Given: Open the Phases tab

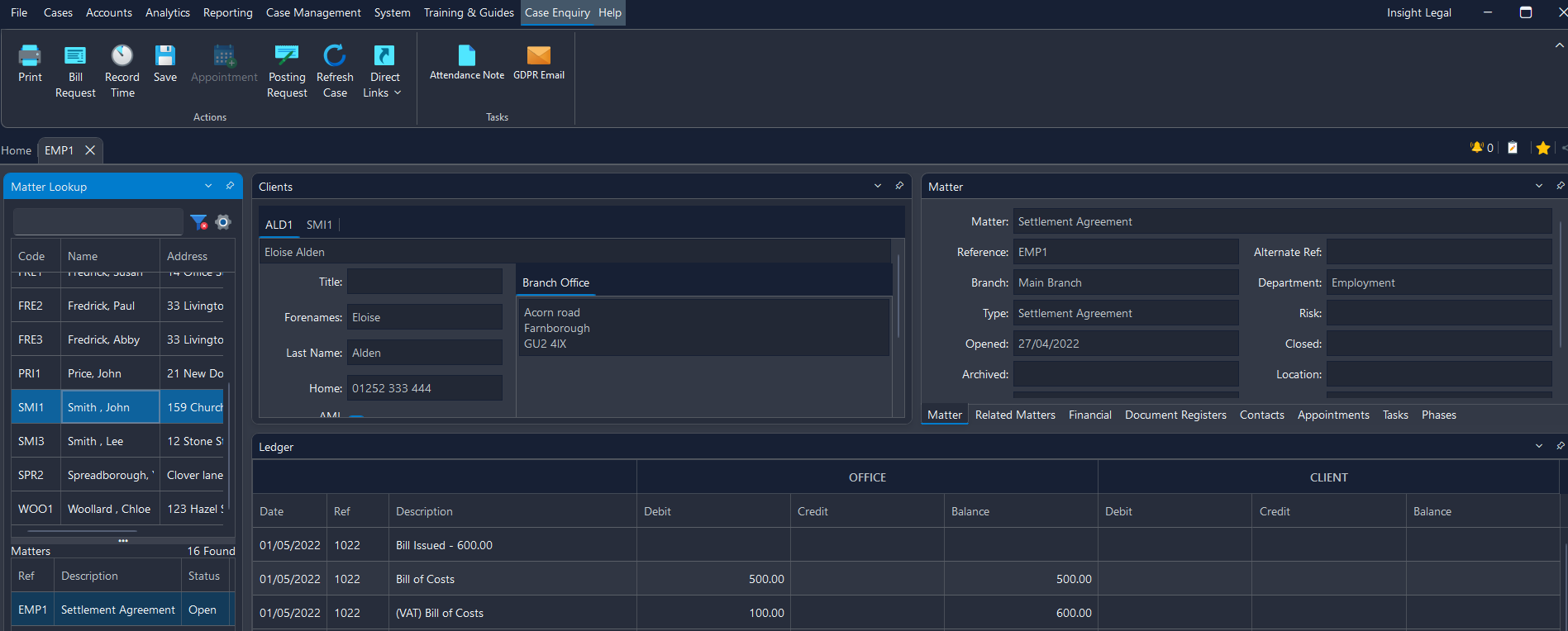Looking at the screenshot, I should (x=1438, y=415).
